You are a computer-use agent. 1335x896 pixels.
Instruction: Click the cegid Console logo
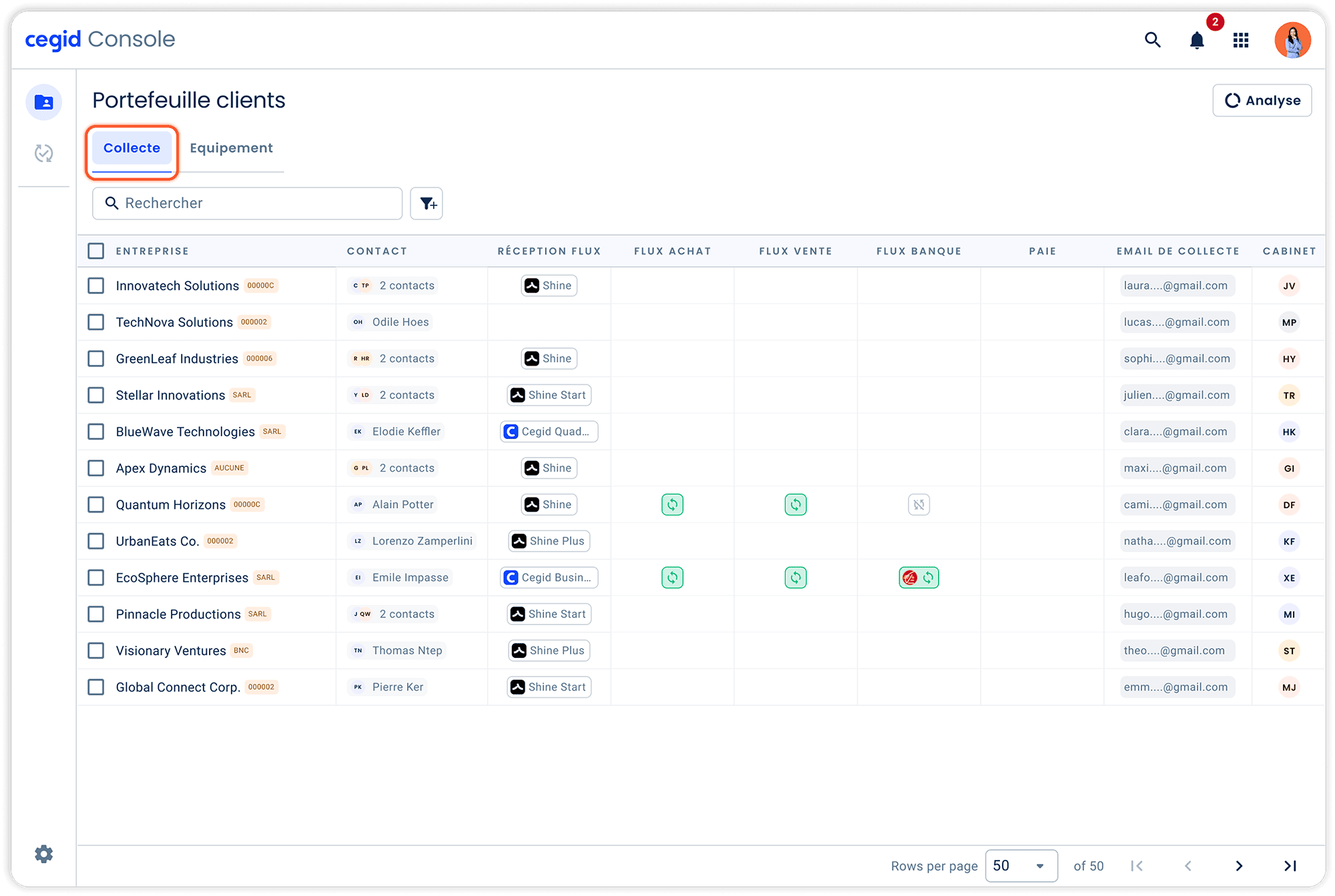coord(100,39)
